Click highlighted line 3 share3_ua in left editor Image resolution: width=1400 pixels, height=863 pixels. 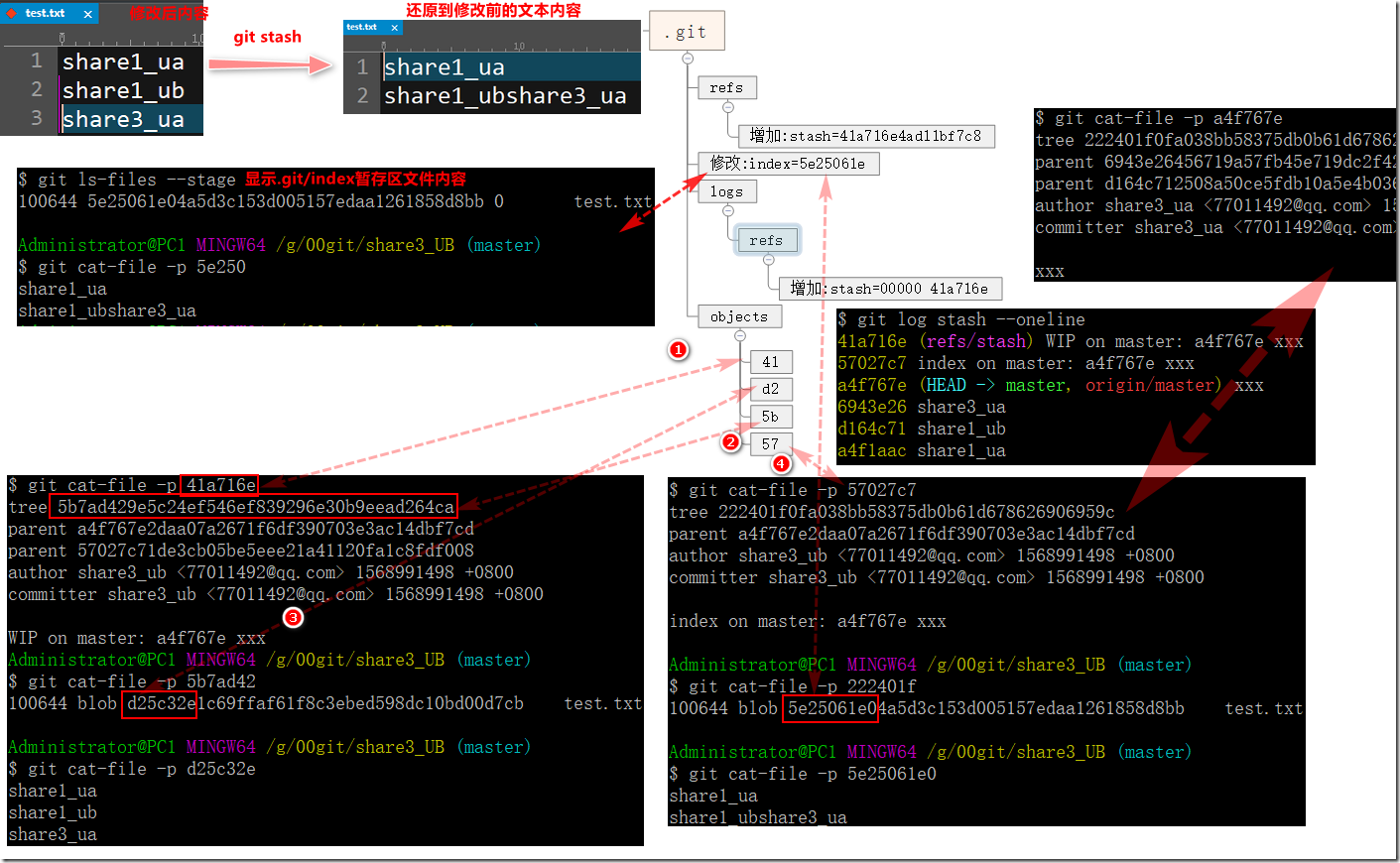(123, 119)
